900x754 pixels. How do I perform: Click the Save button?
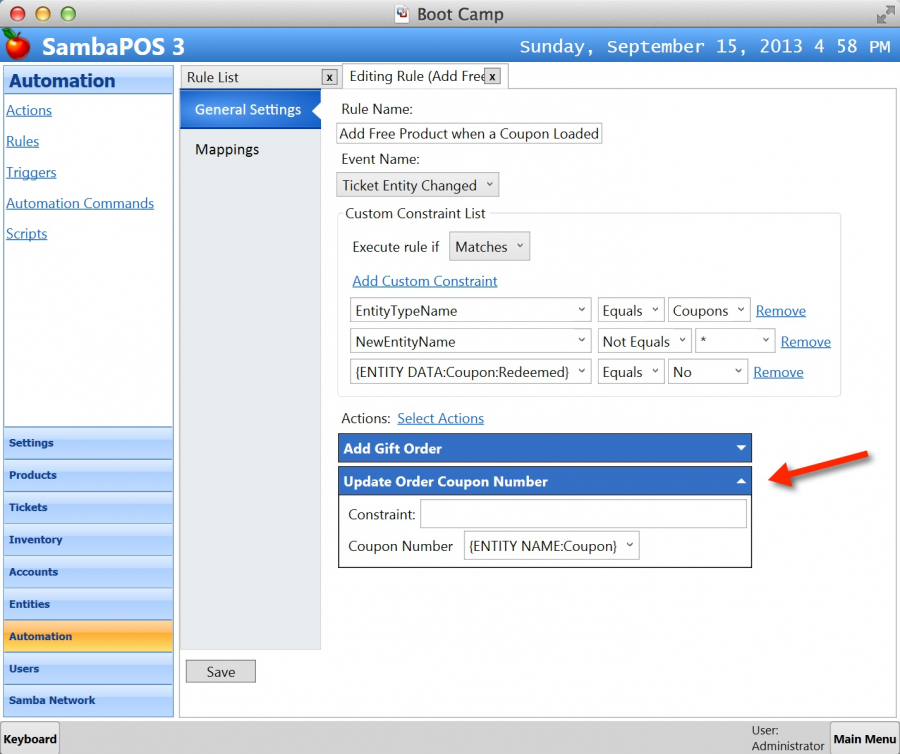[221, 672]
